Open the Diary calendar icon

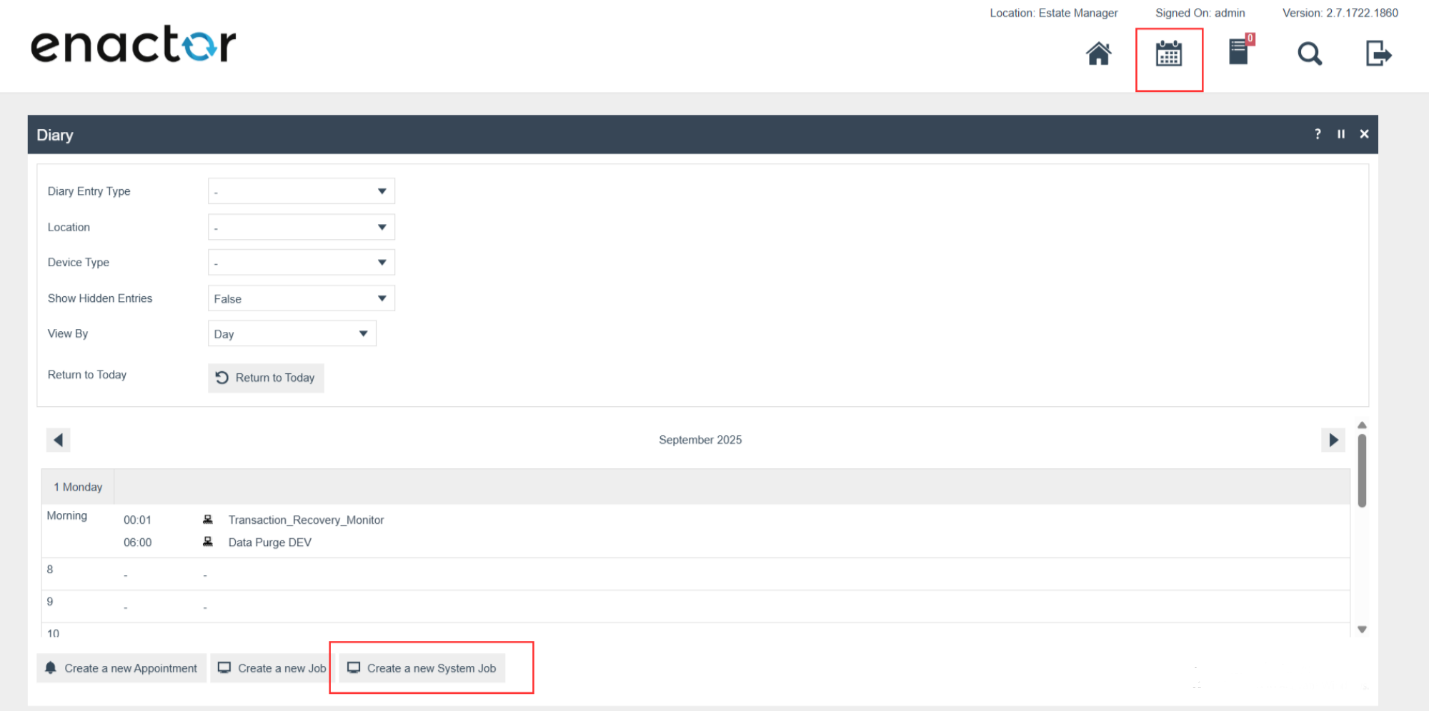(x=1169, y=54)
